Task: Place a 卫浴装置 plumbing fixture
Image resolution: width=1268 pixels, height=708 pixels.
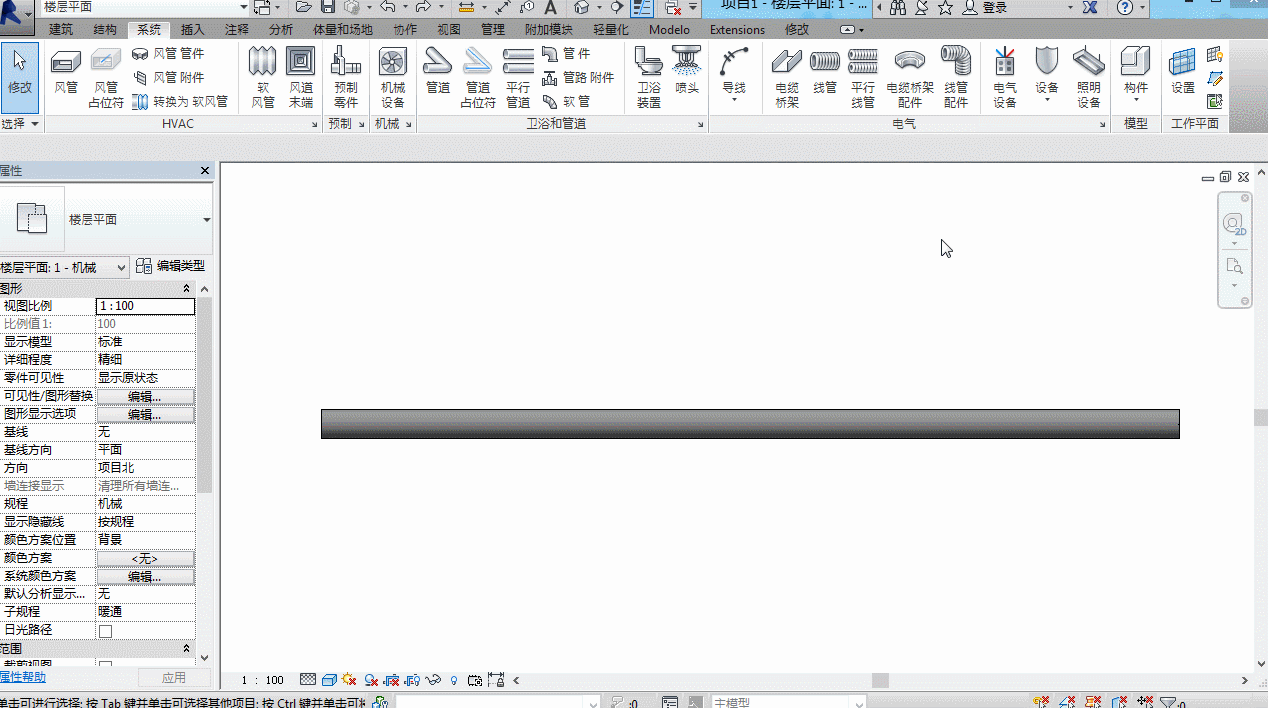Action: (649, 78)
